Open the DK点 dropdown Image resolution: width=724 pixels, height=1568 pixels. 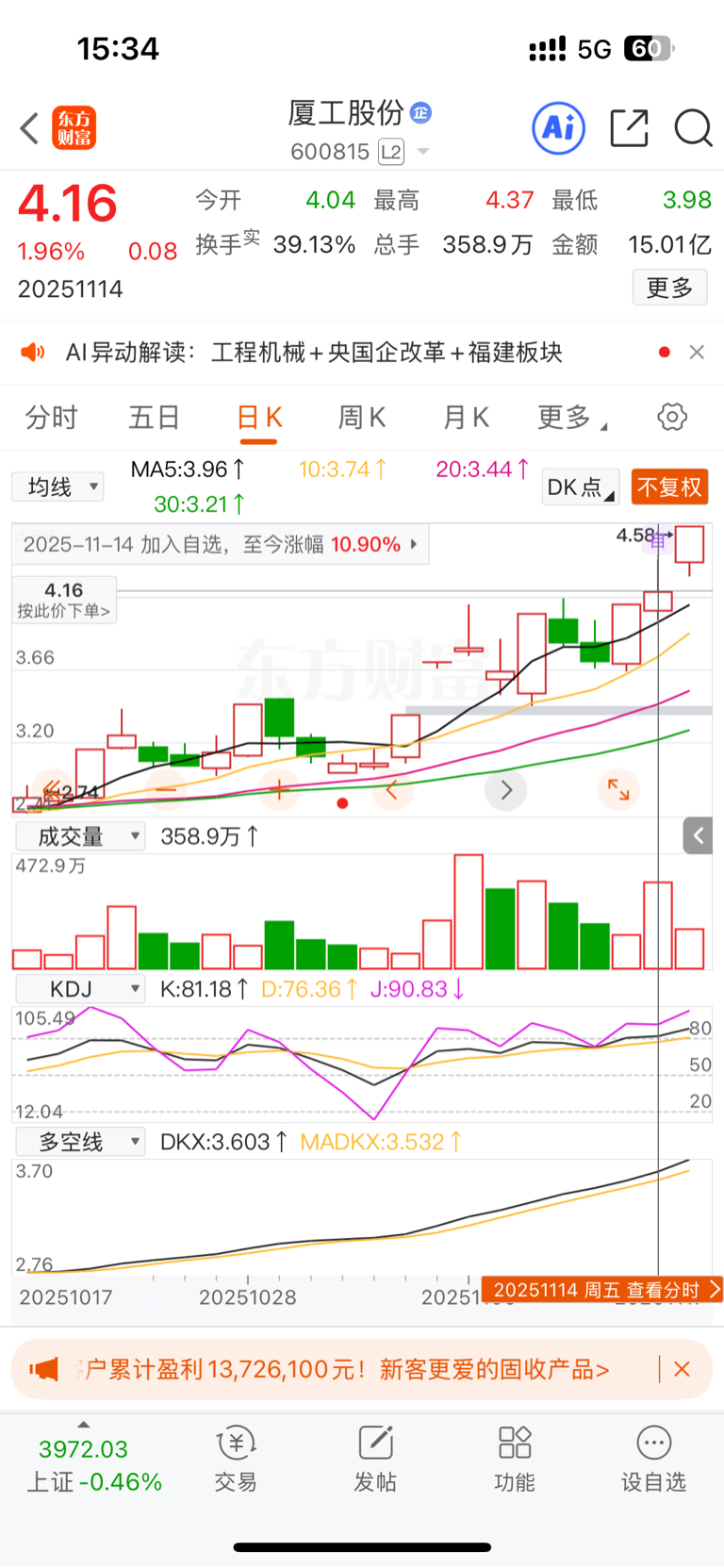click(581, 487)
